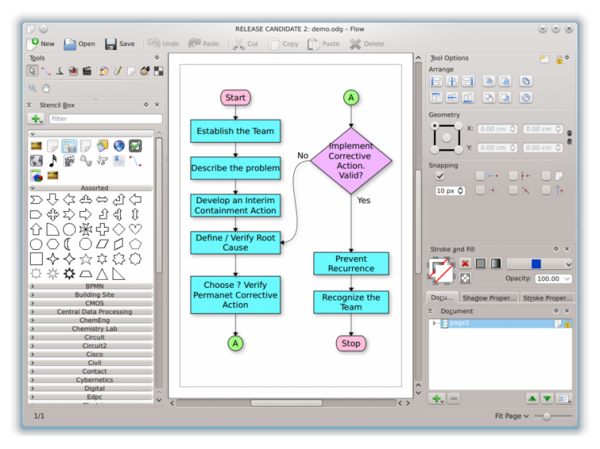This screenshot has width=600, height=449.
Task: Click green plus add-layer button in Document panel
Action: point(438,398)
